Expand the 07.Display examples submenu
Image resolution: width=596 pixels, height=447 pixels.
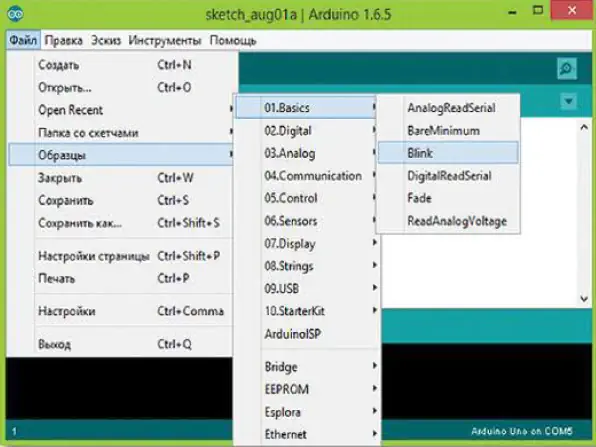[x=306, y=243]
